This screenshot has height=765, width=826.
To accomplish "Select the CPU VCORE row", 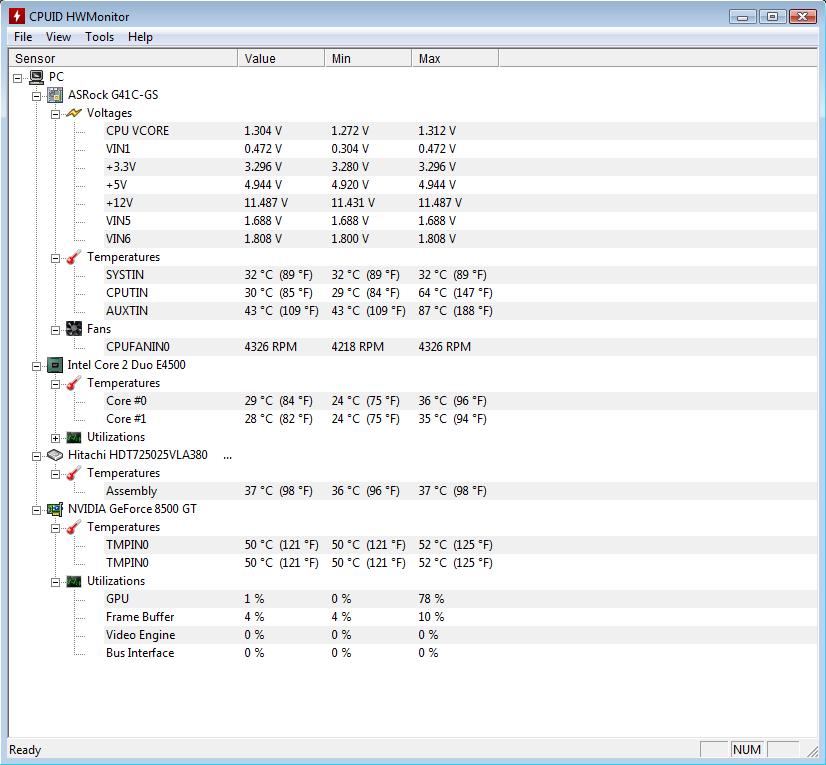I will (x=461, y=131).
